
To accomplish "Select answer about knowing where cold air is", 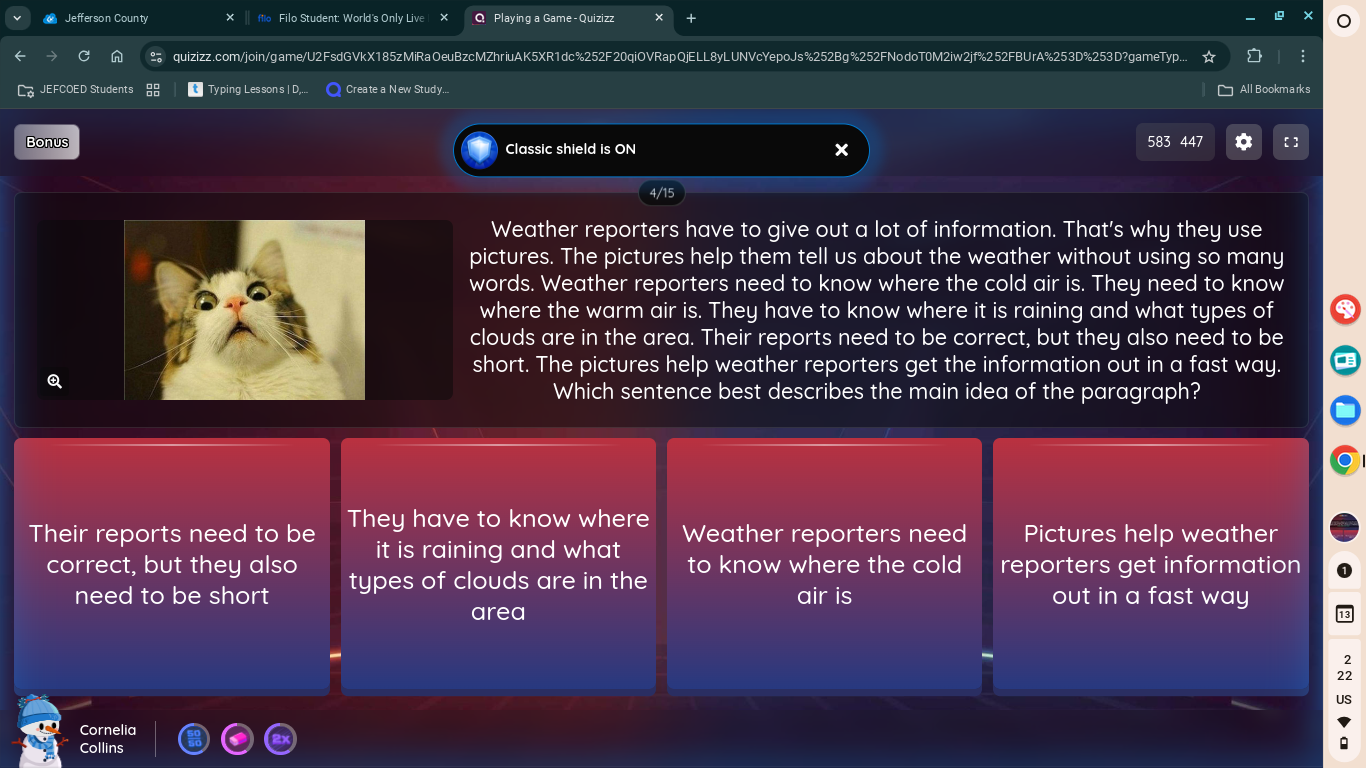I will (x=824, y=565).
